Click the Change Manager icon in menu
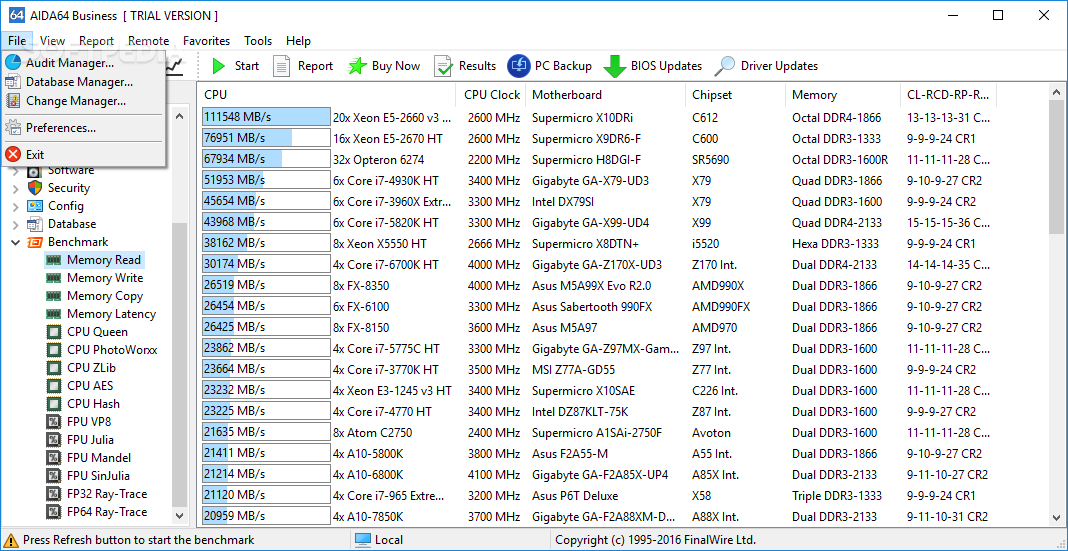The width and height of the screenshot is (1068, 551). pos(13,101)
